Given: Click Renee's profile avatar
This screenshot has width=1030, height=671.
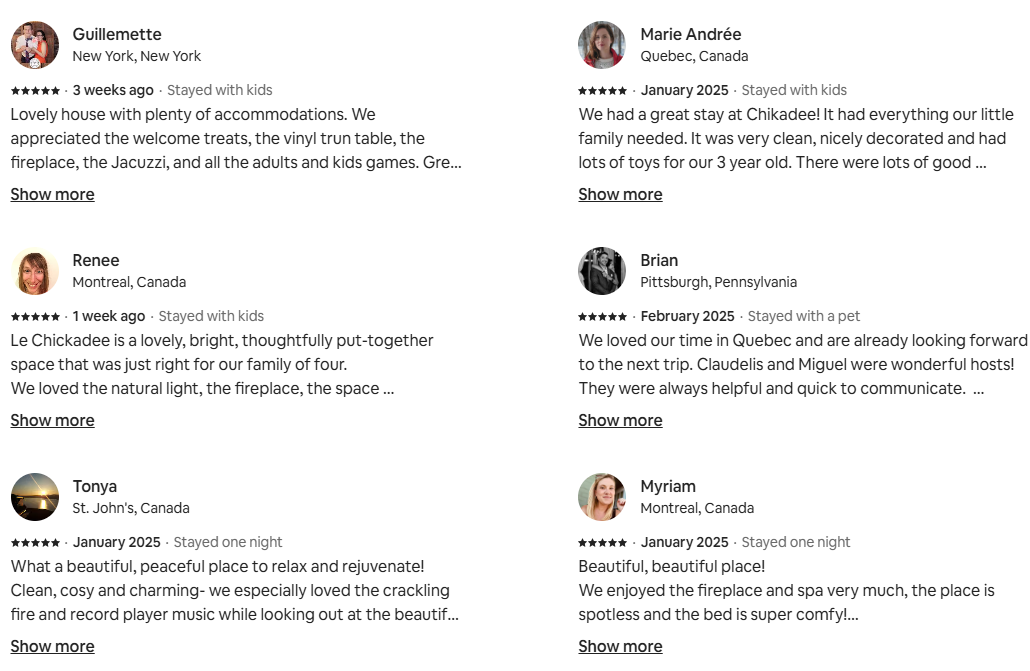Looking at the screenshot, I should (35, 271).
